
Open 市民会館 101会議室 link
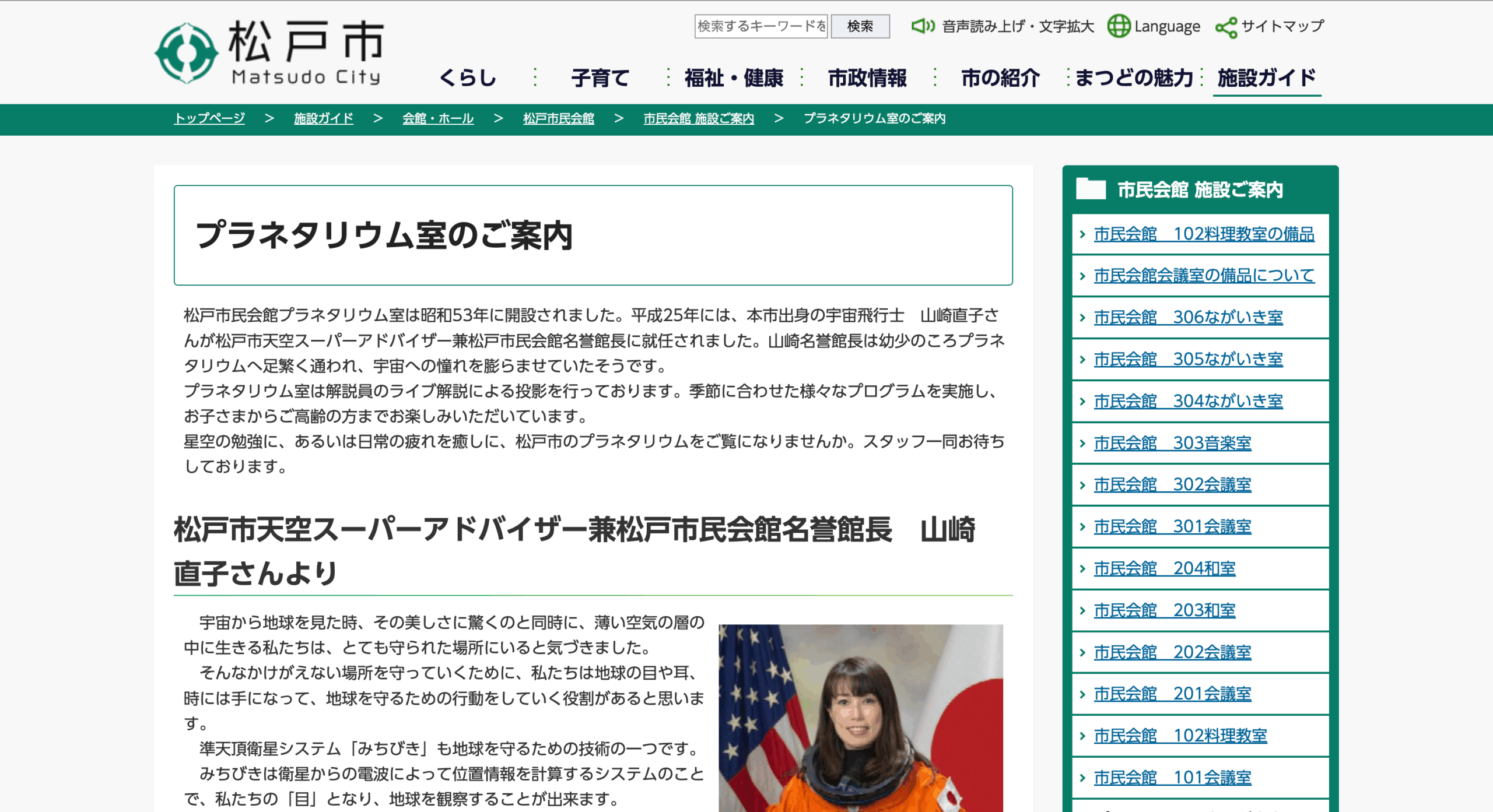[1173, 778]
